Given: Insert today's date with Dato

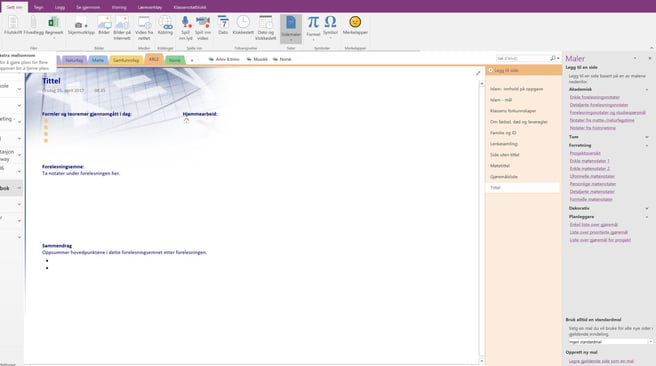Looking at the screenshot, I should coord(223,26).
